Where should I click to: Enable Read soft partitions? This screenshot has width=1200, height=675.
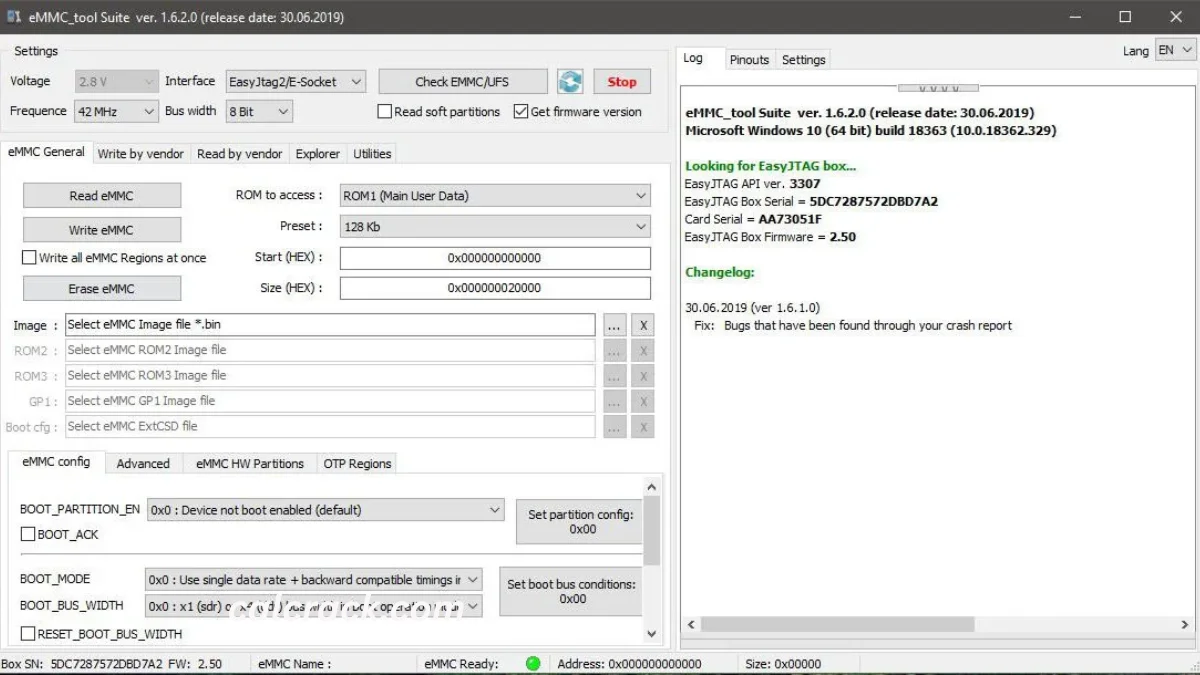click(x=384, y=112)
